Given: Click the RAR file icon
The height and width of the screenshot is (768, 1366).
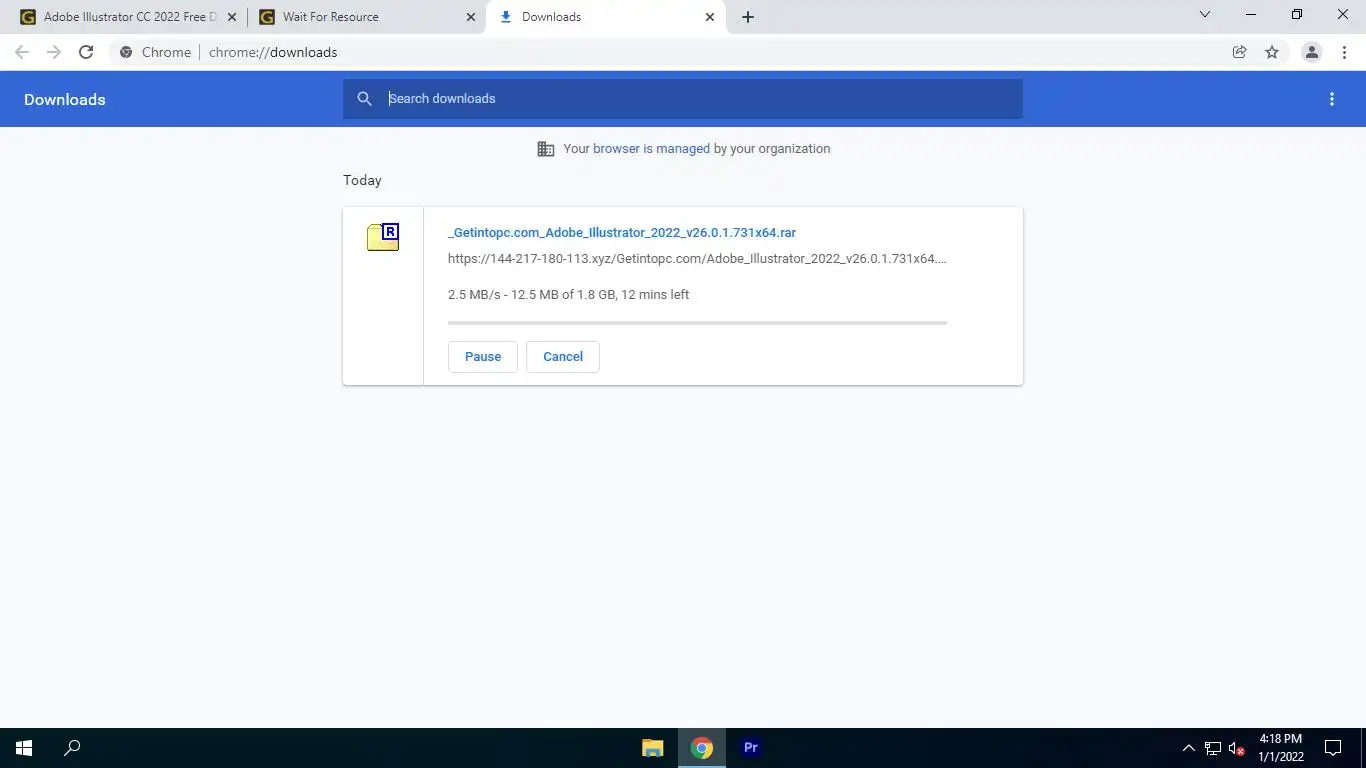Looking at the screenshot, I should tap(383, 237).
